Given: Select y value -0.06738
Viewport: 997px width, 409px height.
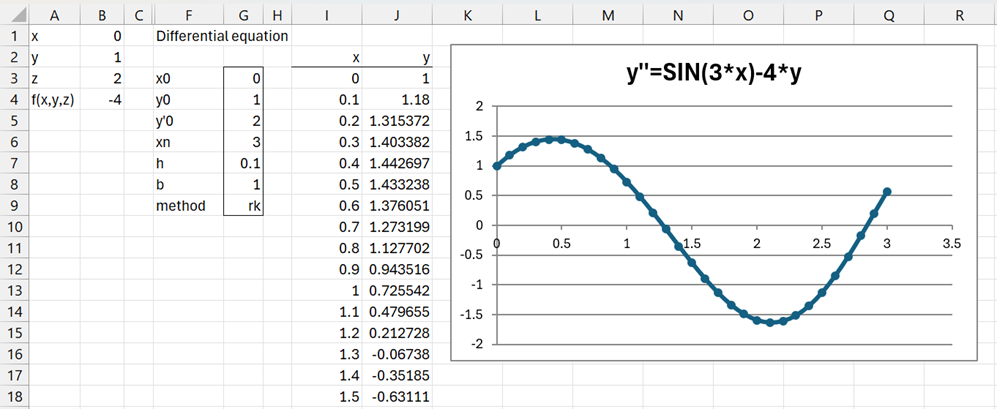Looking at the screenshot, I should point(397,355).
